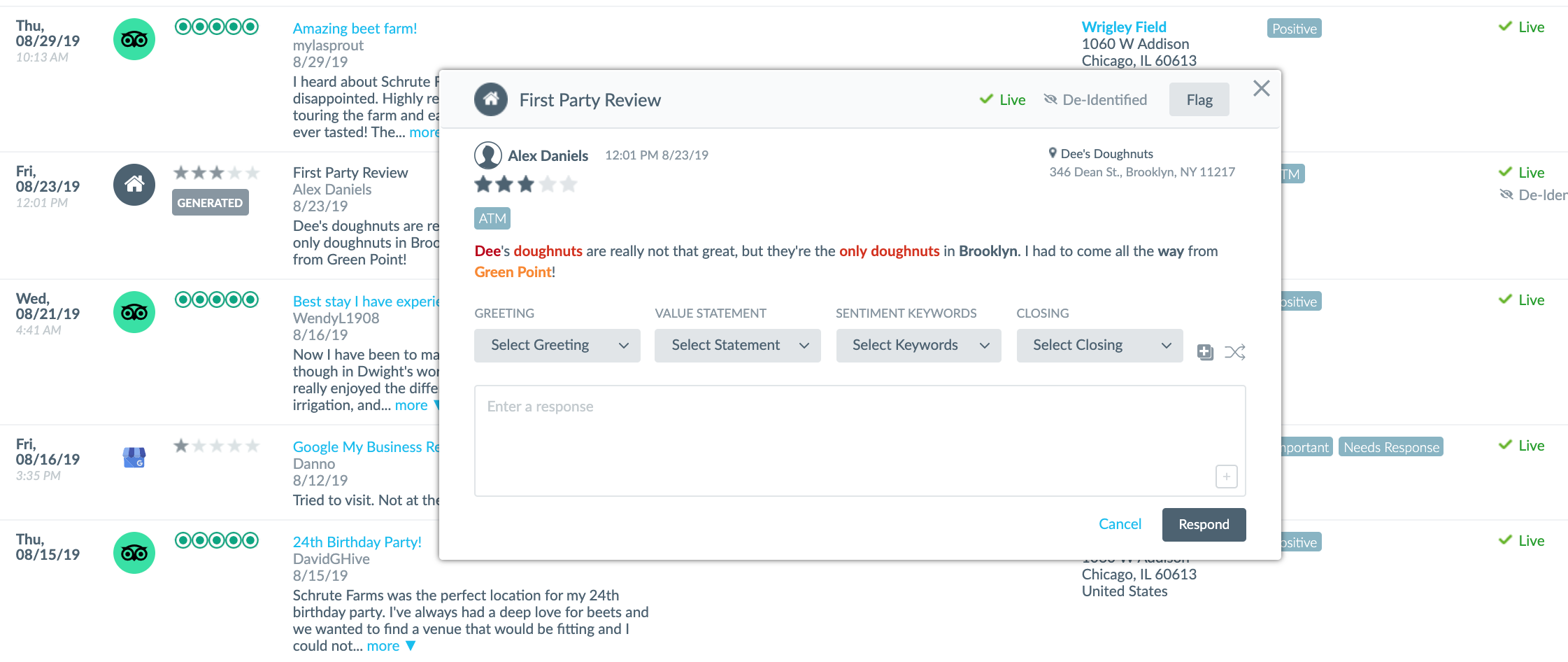Click the highlighted phrase only doughnuts
The height and width of the screenshot is (662, 1568).
[889, 251]
